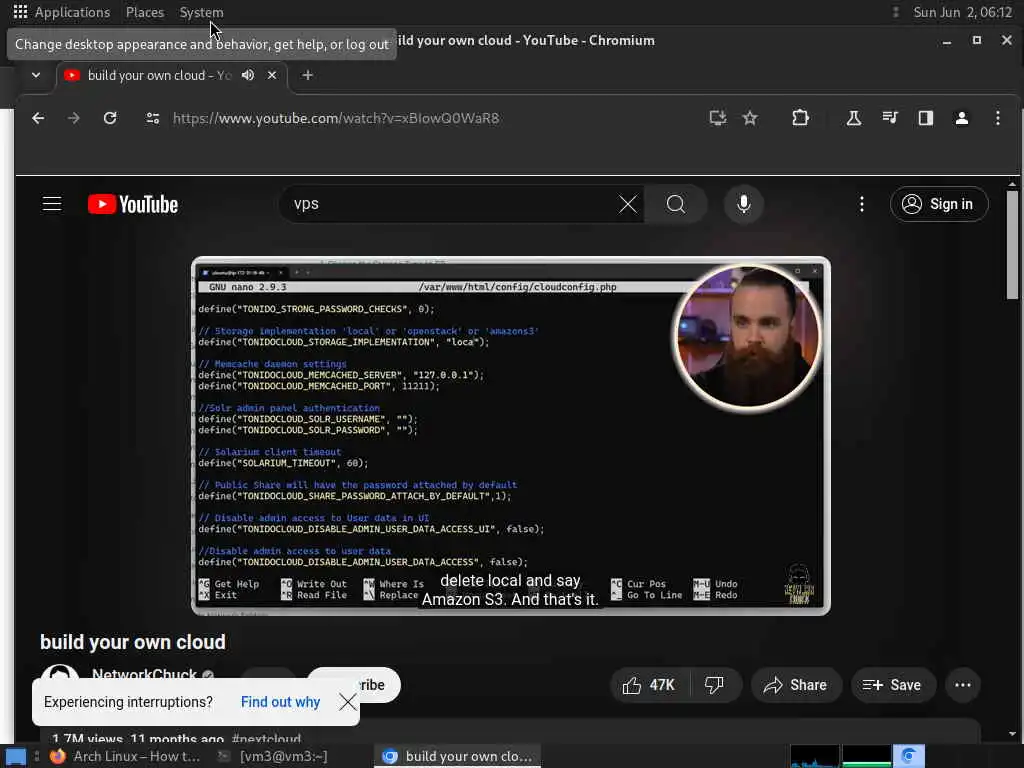This screenshot has height=768, width=1024.
Task: Switch to the [vm3@vm3:~] terminal window
Action: (x=273, y=757)
